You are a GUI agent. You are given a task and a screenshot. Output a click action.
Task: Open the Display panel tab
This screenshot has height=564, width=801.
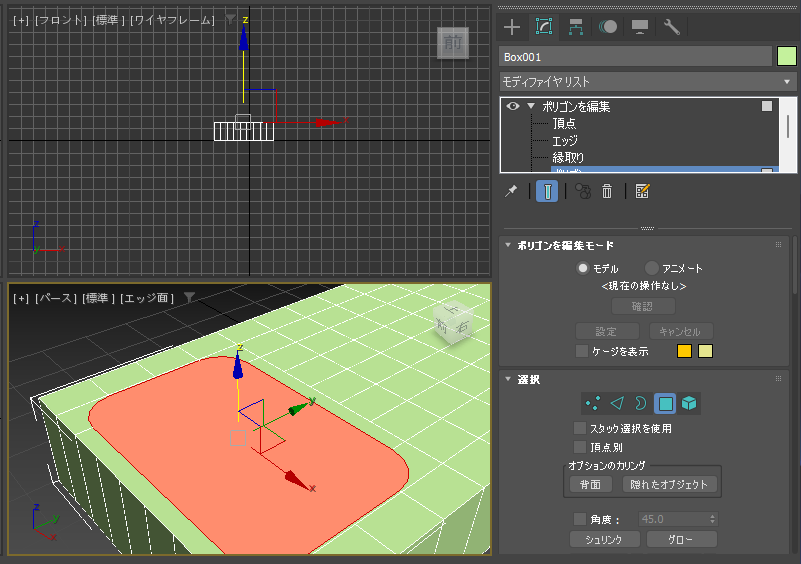[x=640, y=27]
